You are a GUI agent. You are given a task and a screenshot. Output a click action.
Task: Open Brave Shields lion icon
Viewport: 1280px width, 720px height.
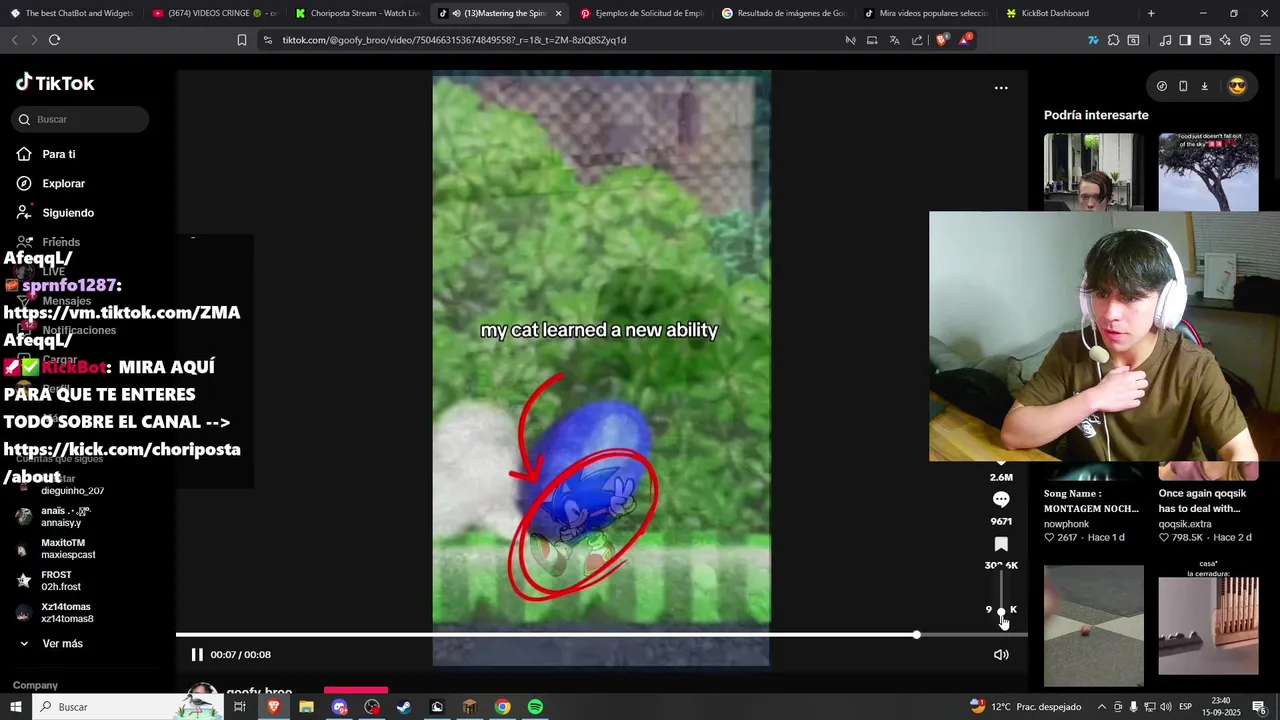(941, 40)
